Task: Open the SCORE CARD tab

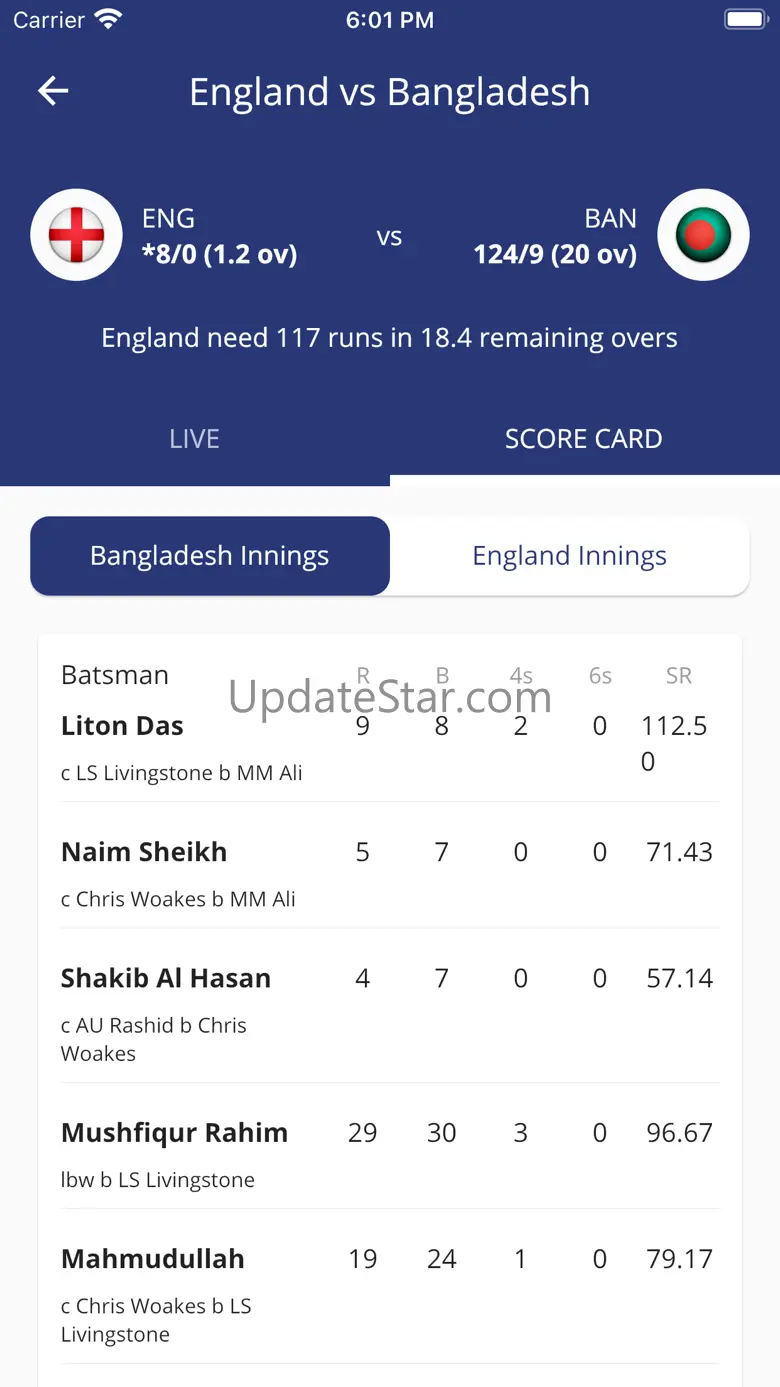Action: tap(583, 439)
